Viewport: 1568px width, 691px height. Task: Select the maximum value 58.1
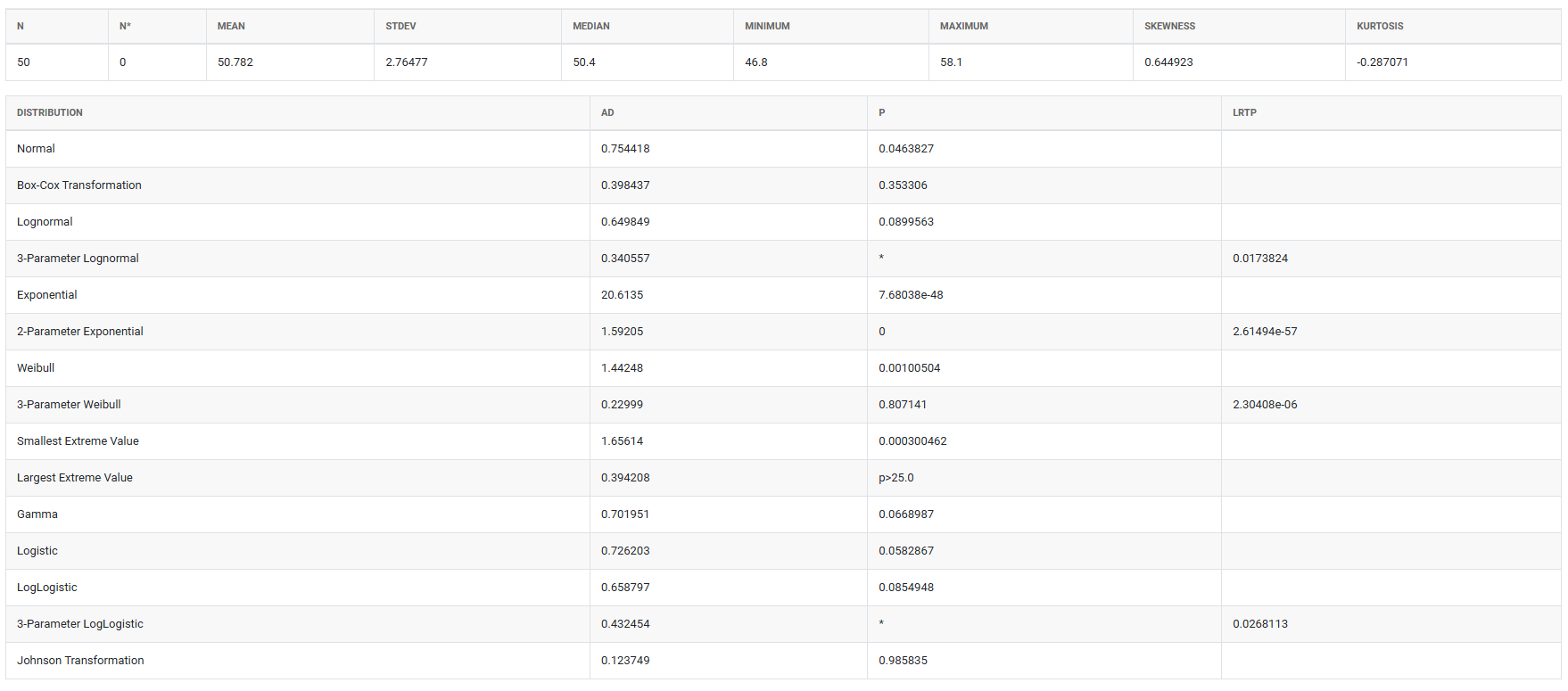951,62
